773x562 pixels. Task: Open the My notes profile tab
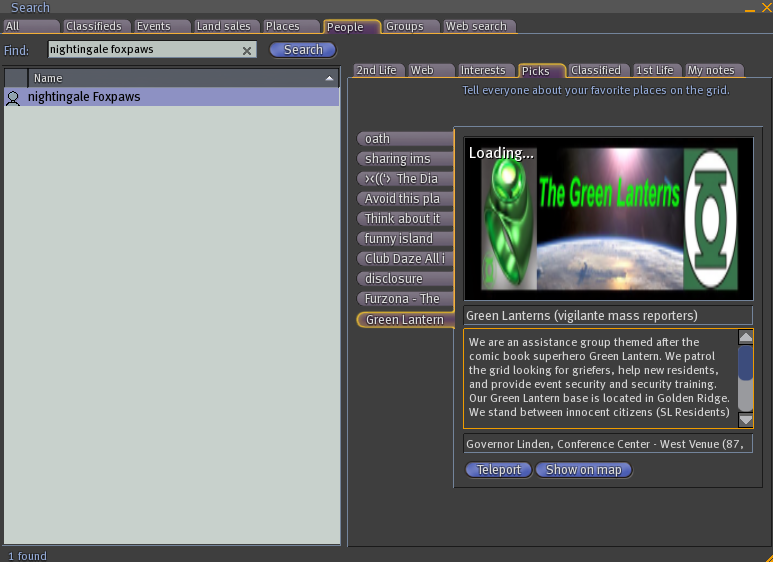[714, 70]
